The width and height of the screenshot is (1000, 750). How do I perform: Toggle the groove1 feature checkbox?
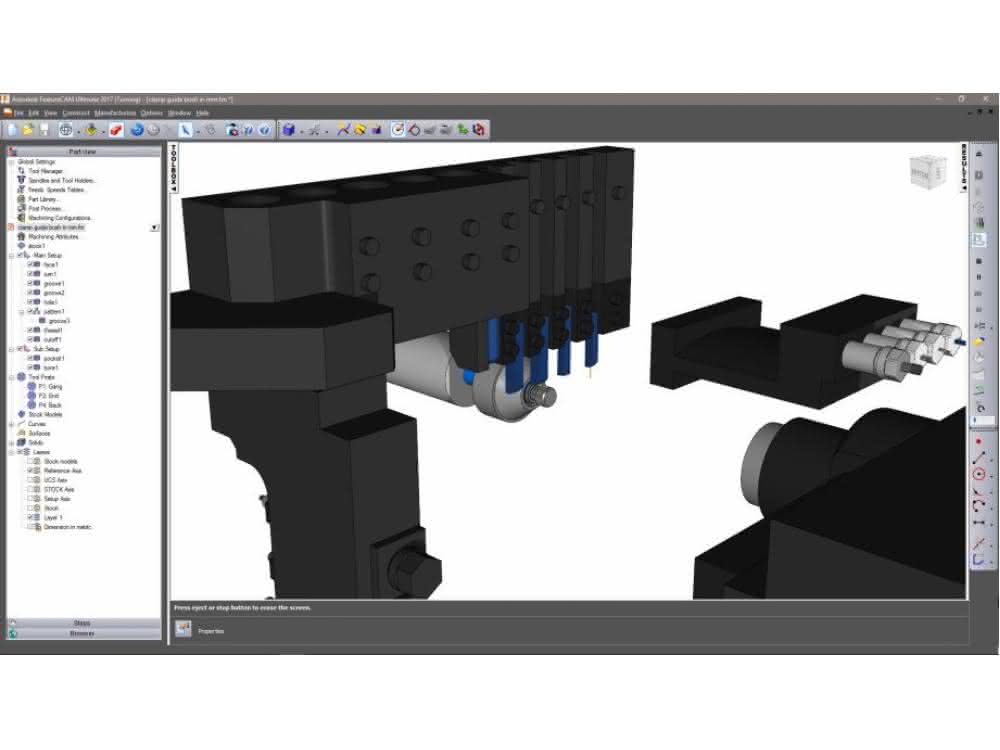tap(29, 283)
